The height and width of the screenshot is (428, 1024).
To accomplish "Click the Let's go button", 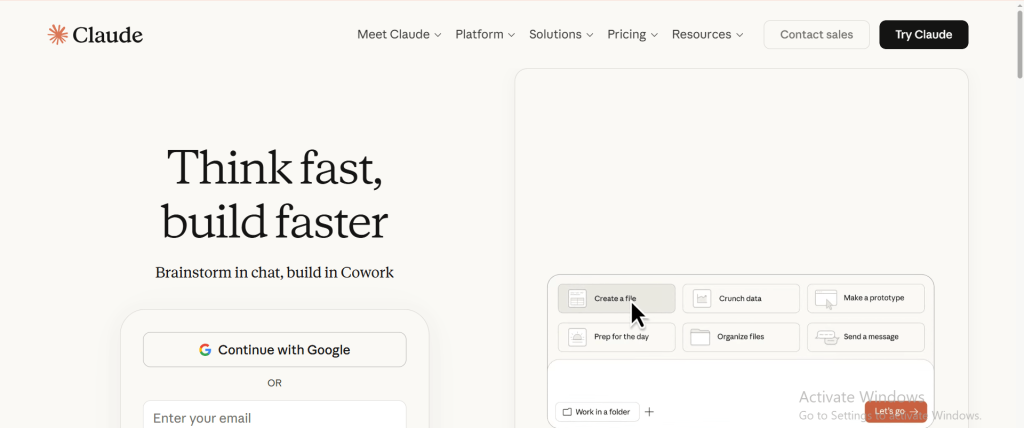I will click(x=895, y=412).
